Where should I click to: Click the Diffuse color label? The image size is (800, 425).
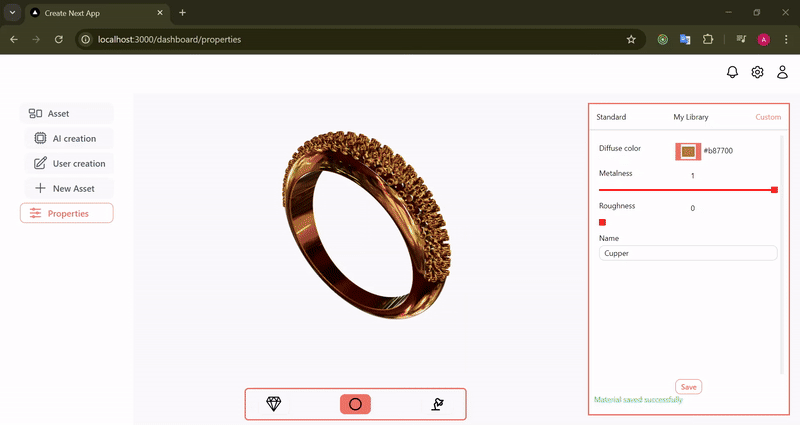[620, 148]
